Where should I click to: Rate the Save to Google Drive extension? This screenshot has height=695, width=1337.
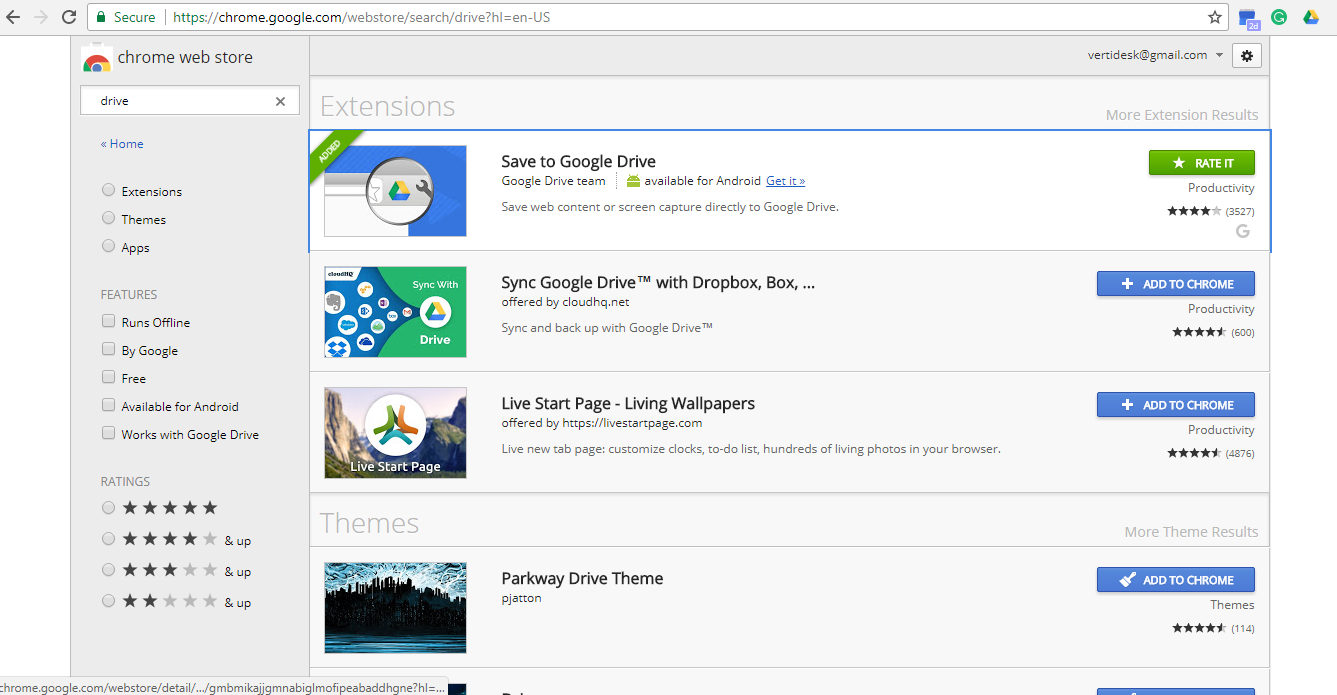[x=1201, y=162]
